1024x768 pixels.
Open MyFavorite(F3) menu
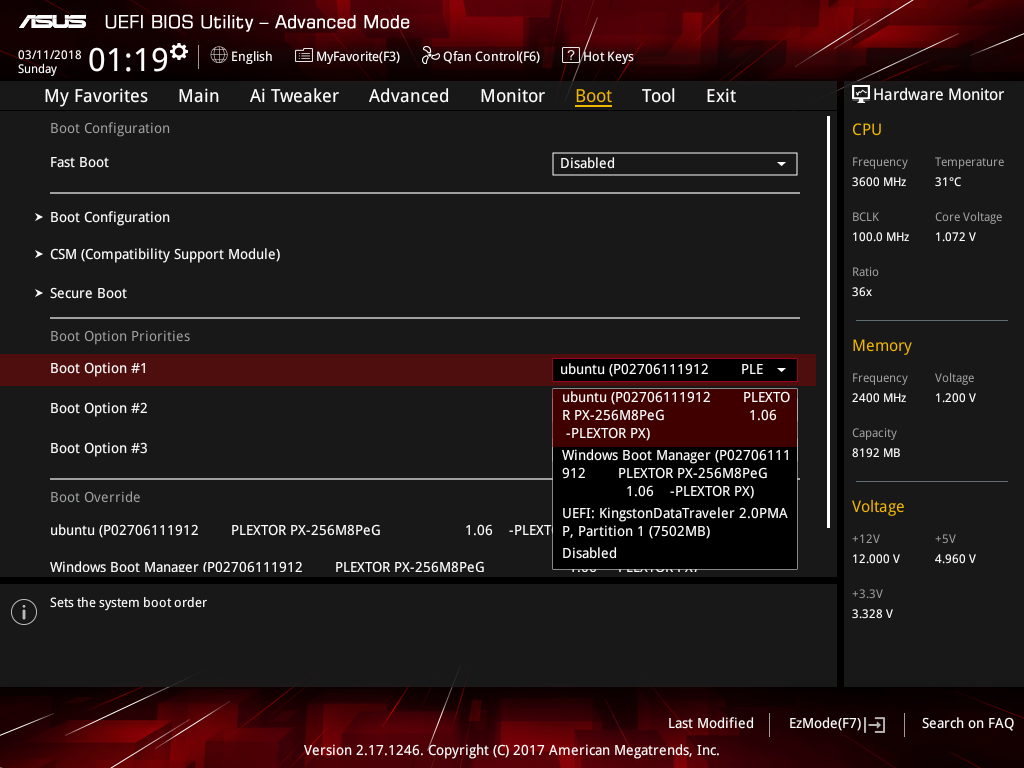coord(347,56)
